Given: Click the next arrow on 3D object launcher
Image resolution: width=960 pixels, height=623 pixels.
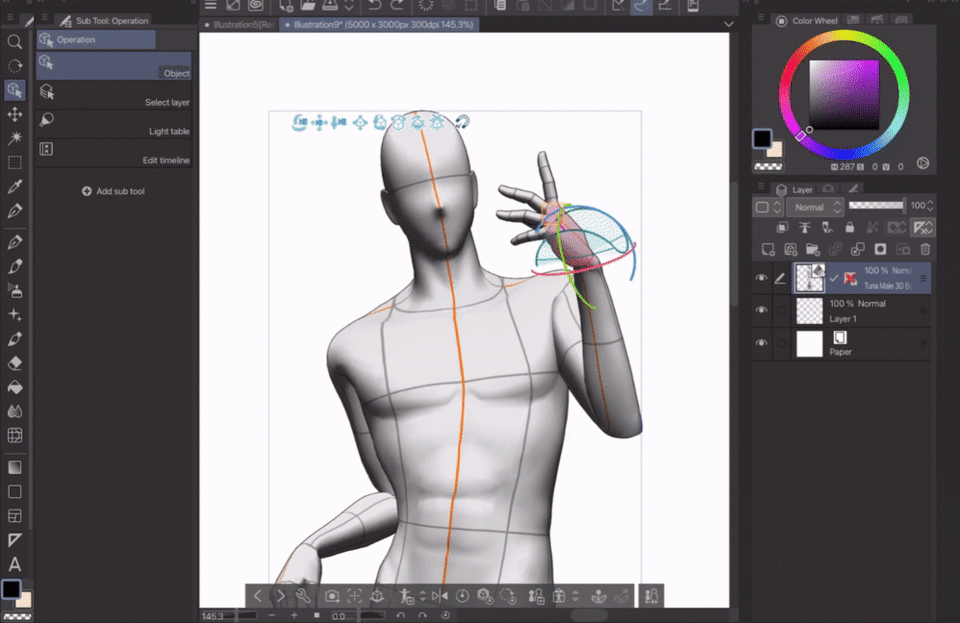Looking at the screenshot, I should (x=280, y=596).
